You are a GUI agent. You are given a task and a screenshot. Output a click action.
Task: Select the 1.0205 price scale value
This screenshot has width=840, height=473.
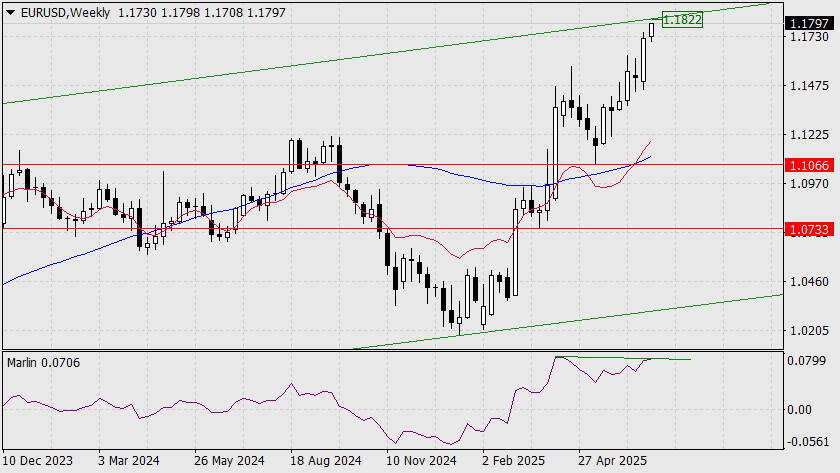(x=809, y=331)
